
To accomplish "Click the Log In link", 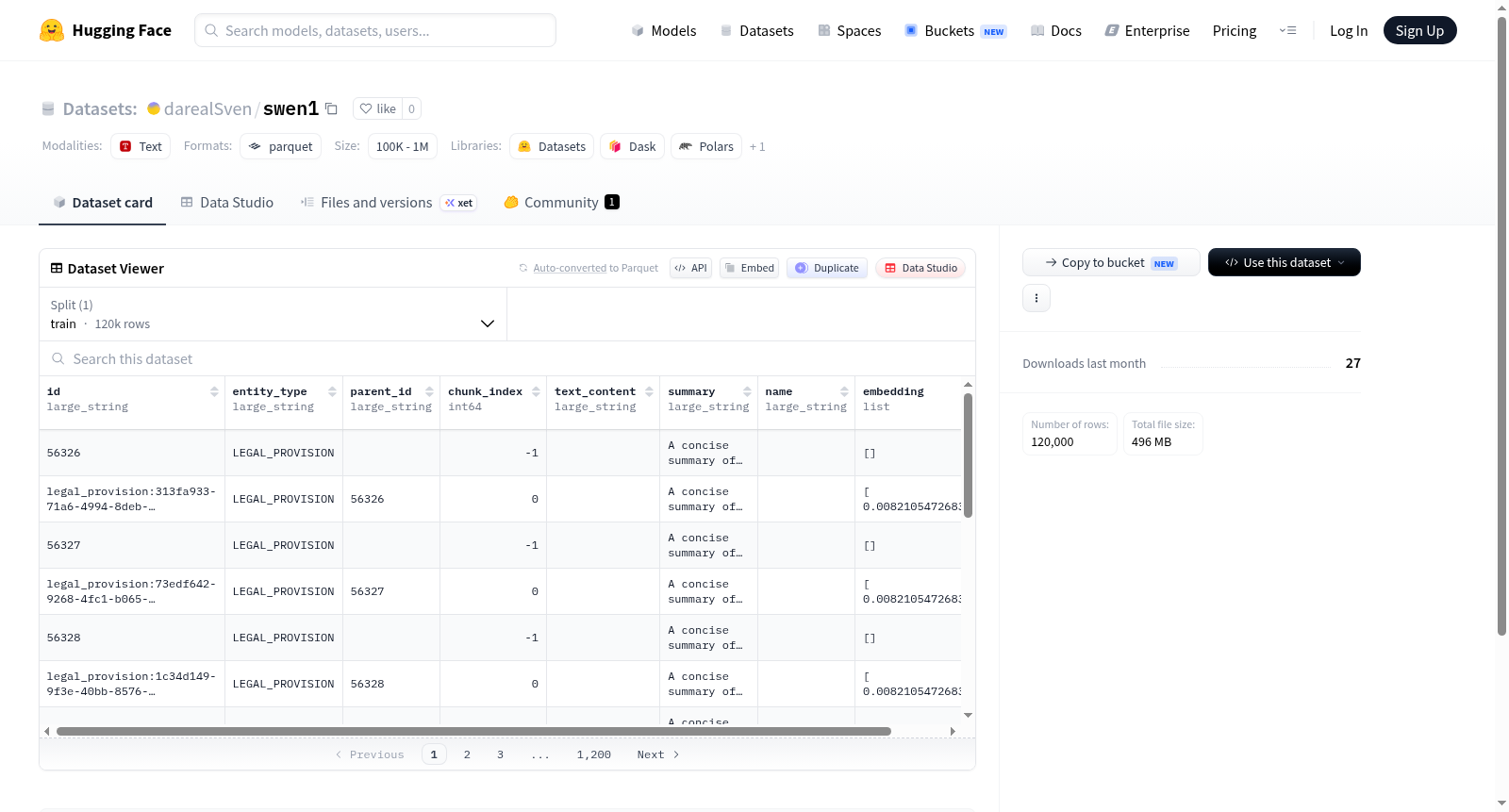I will point(1349,31).
